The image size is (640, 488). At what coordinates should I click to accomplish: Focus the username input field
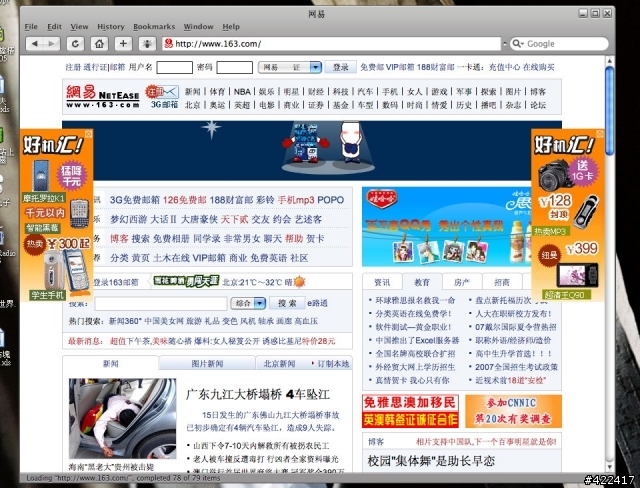point(175,67)
